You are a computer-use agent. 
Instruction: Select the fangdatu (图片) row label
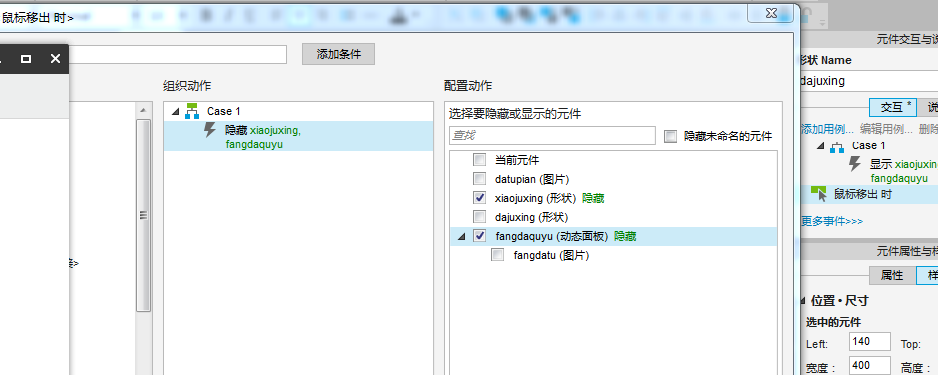551,255
